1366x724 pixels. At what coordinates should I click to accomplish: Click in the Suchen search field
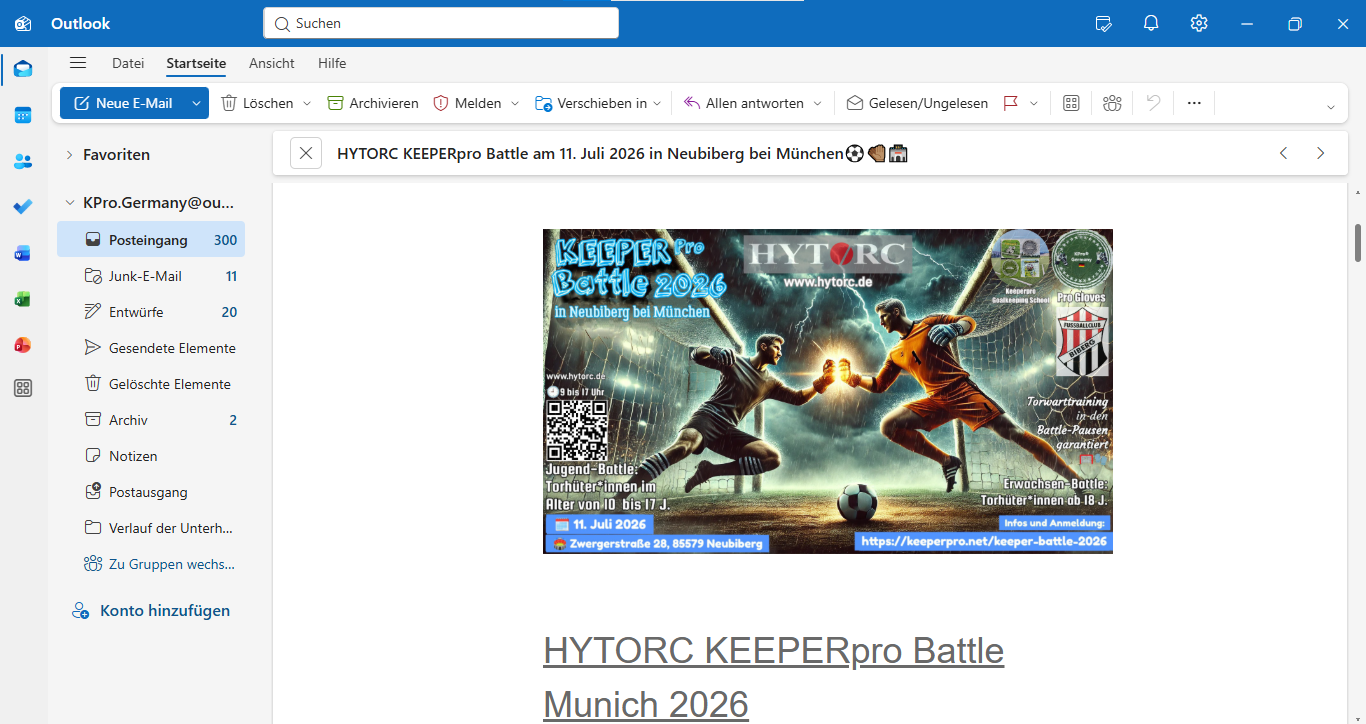pyautogui.click(x=440, y=23)
